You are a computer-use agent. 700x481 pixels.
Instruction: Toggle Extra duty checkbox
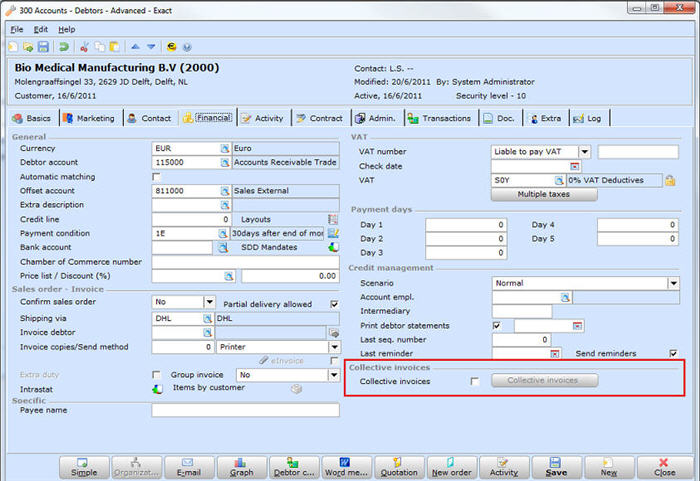point(156,375)
